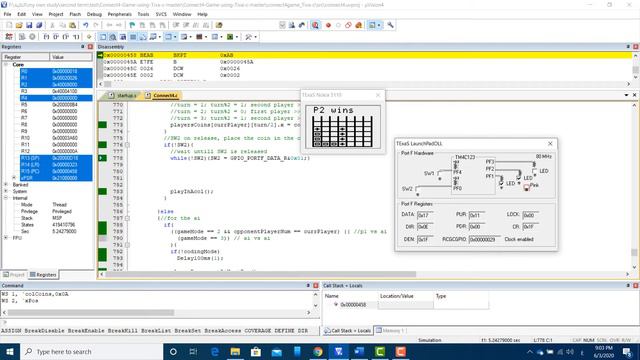
Task: Click the Undo icon
Action: [86, 25]
